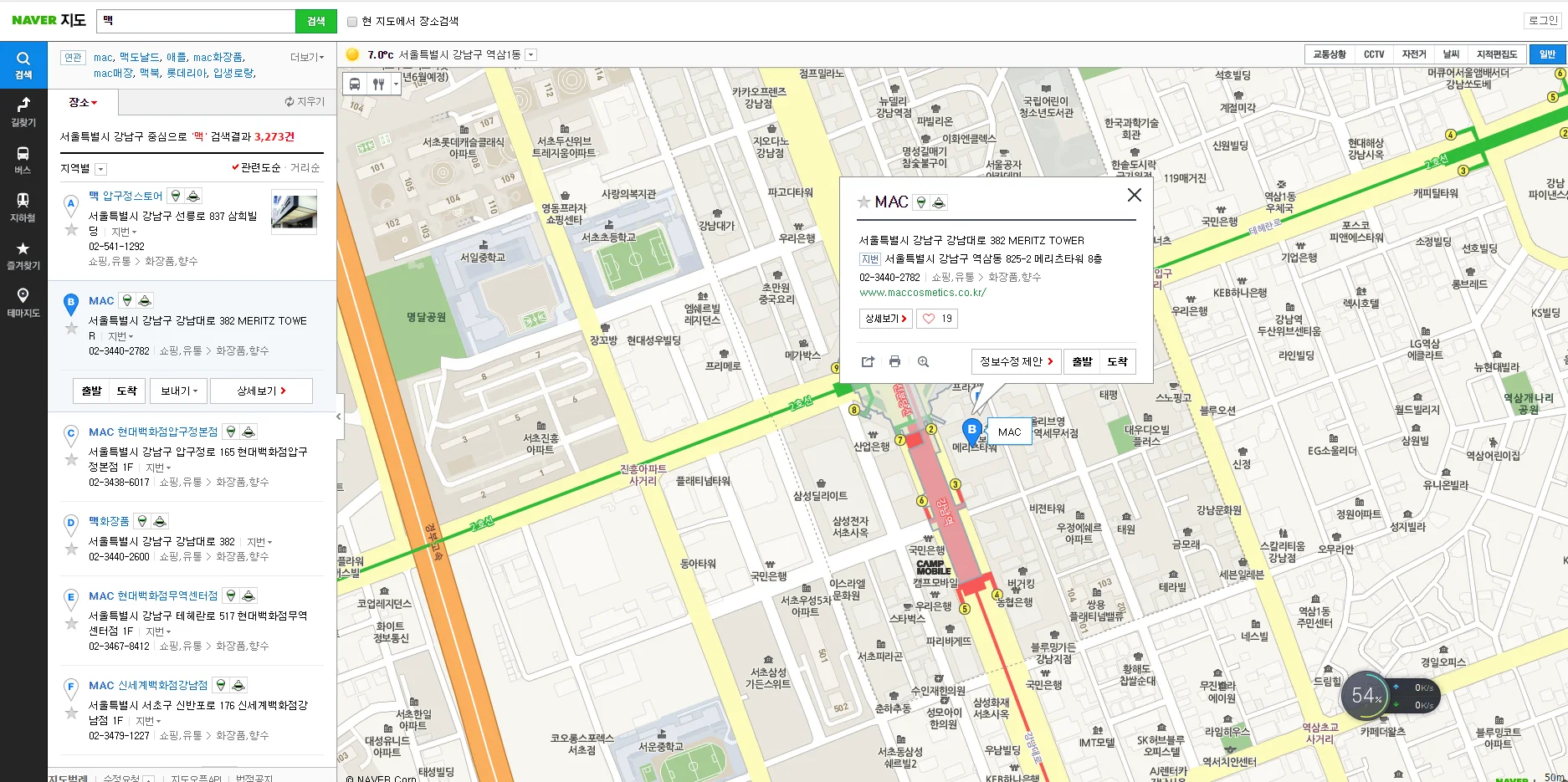The width and height of the screenshot is (1568, 782).
Task: Select the 지하철 subway icon in sidebar
Action: (x=23, y=207)
